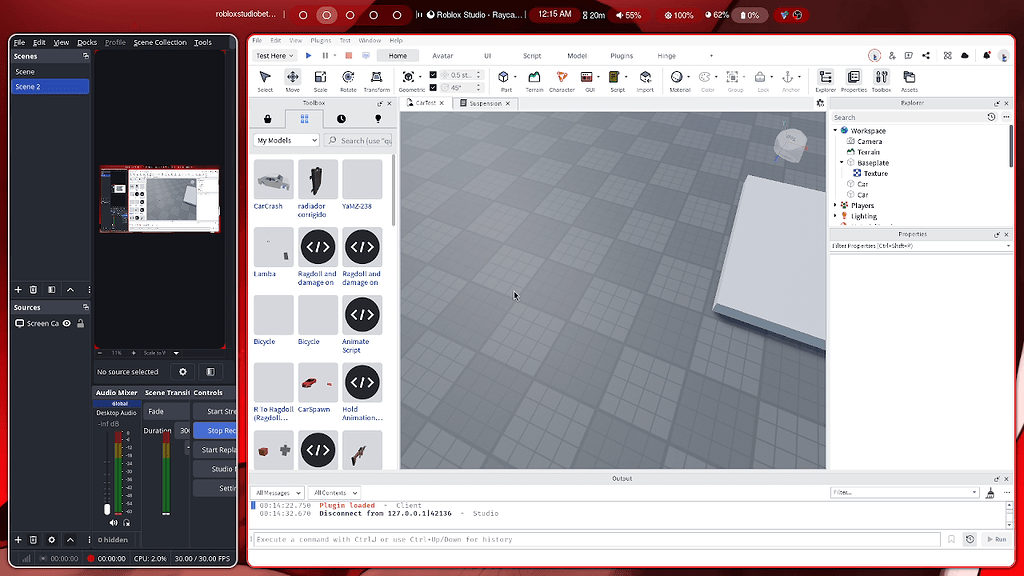Open the Character tool
1024x576 pixels.
562,81
